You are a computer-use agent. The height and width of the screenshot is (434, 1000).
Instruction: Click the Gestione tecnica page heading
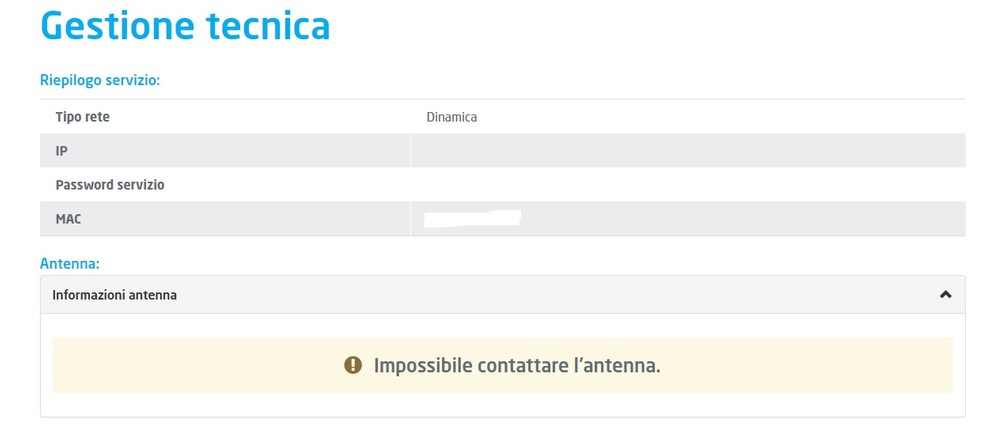tap(185, 27)
